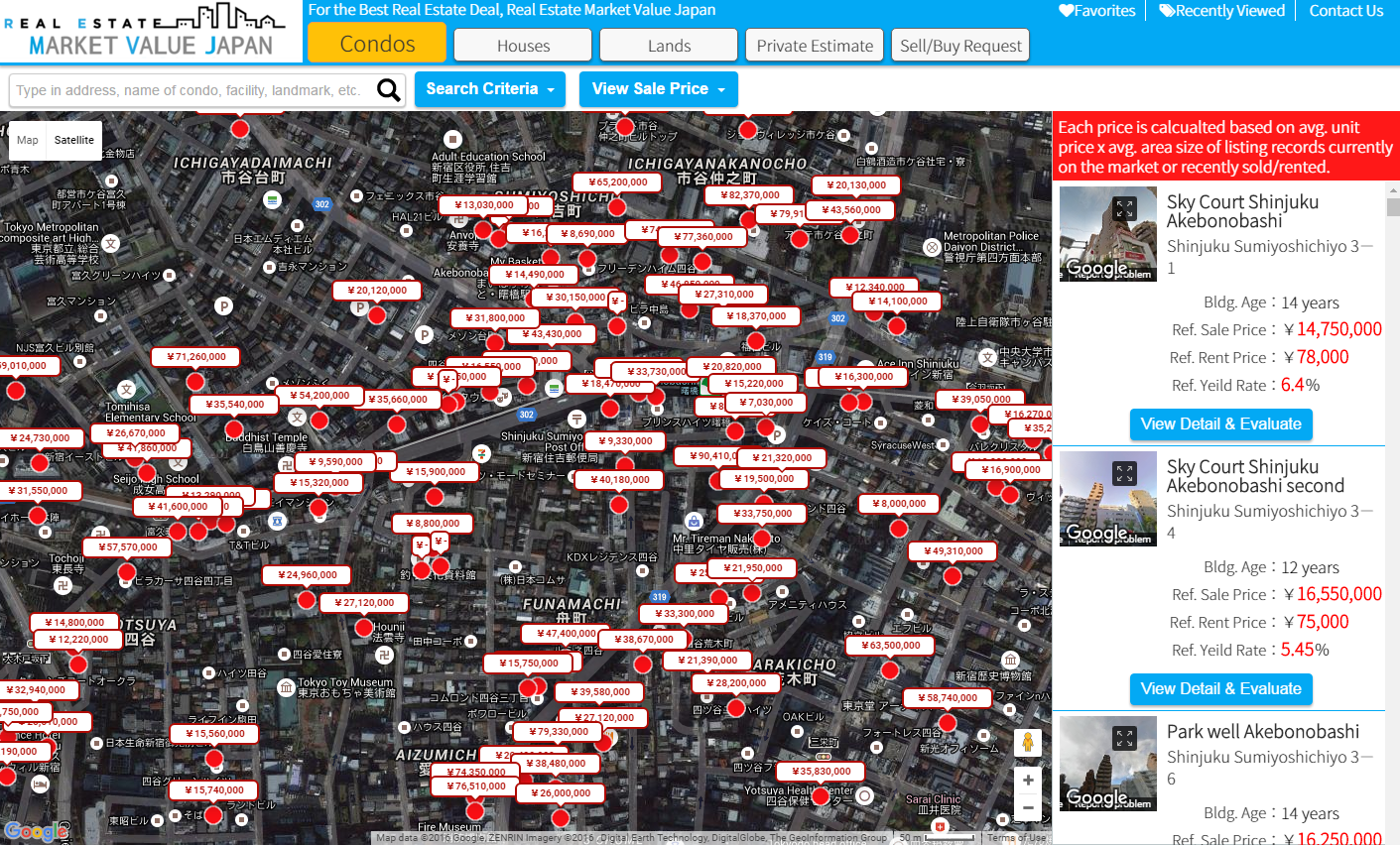This screenshot has width=1400, height=846.
Task: Select the Lands tab
Action: 669,46
